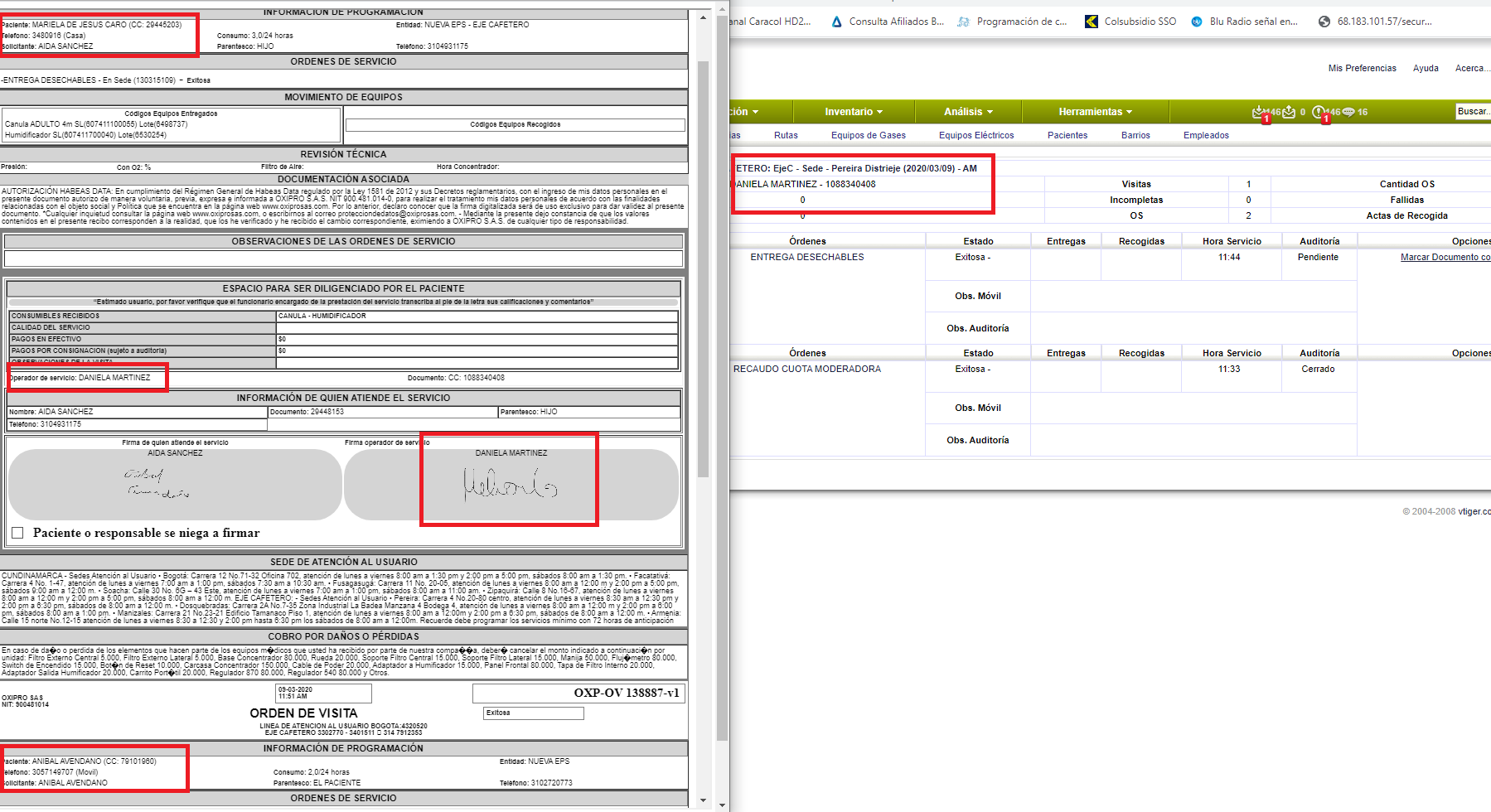Image resolution: width=1491 pixels, height=812 pixels.
Task: Expand the Inventario dropdown menu
Action: [x=854, y=112]
